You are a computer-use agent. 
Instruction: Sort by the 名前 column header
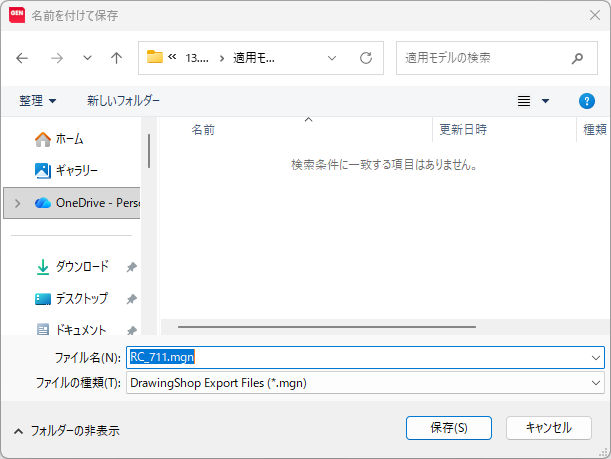(x=203, y=130)
